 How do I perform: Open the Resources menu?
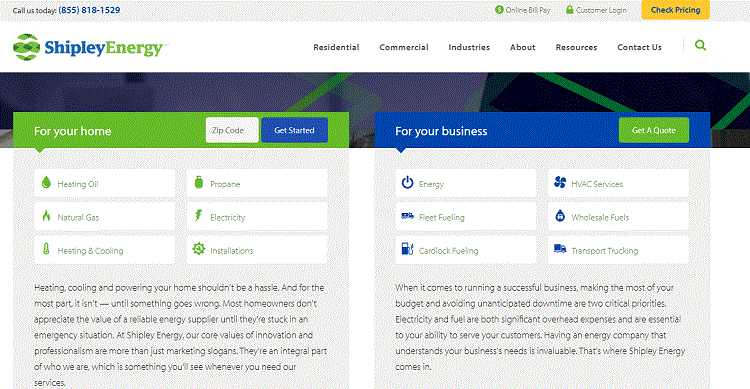(x=576, y=47)
